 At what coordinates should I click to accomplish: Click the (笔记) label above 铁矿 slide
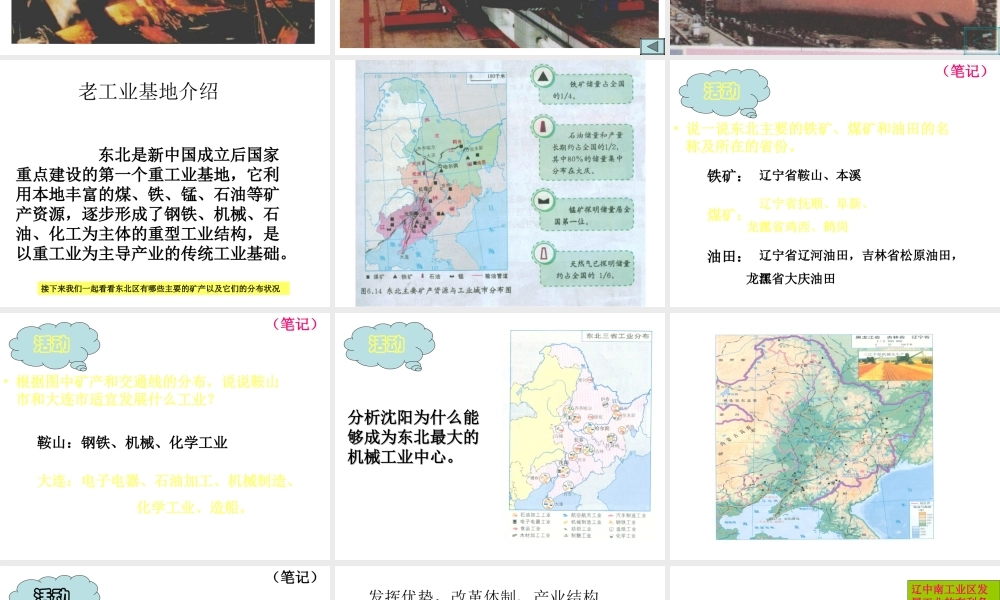tap(965, 71)
